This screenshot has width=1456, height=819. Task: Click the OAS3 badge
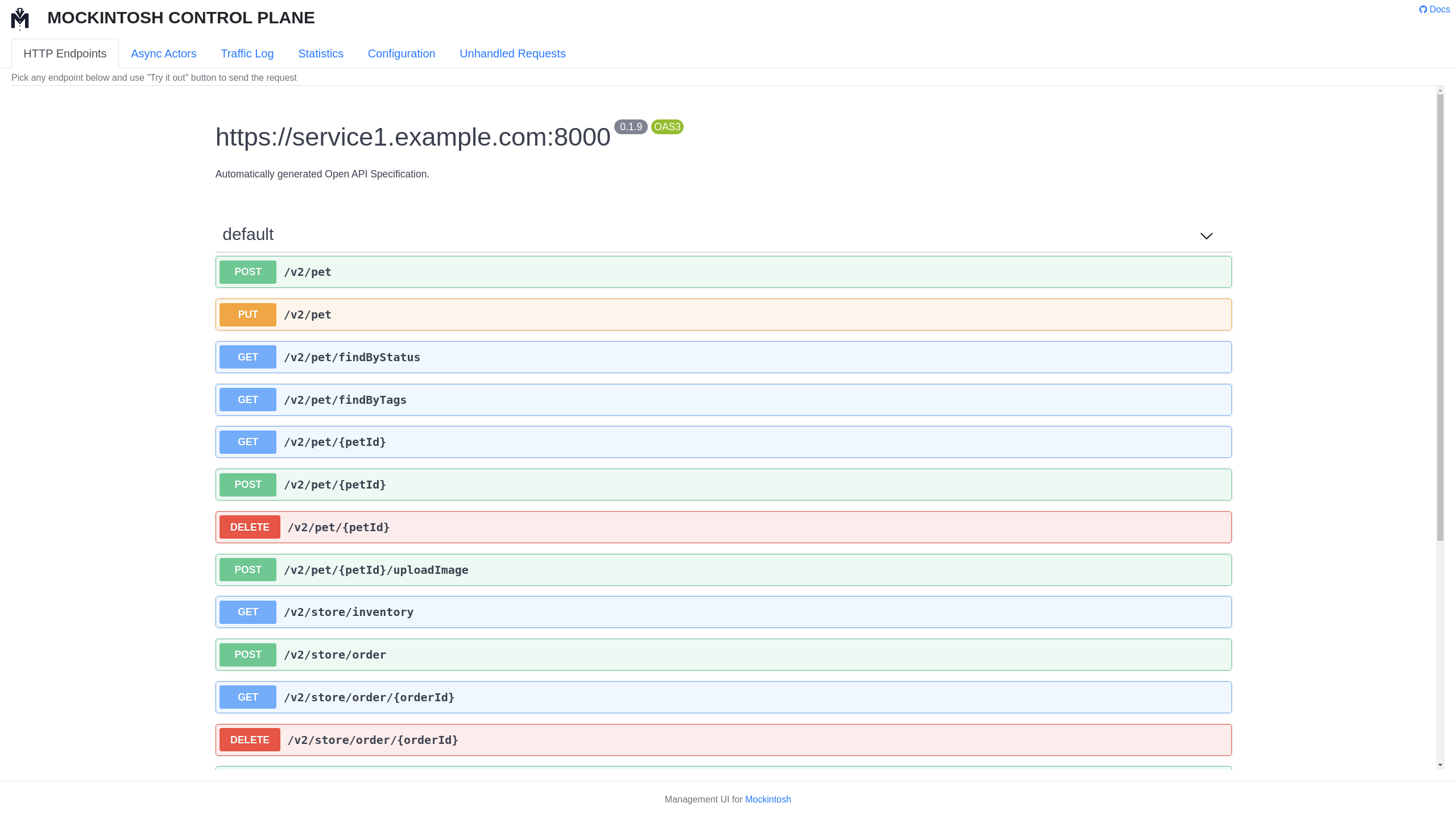tap(667, 127)
